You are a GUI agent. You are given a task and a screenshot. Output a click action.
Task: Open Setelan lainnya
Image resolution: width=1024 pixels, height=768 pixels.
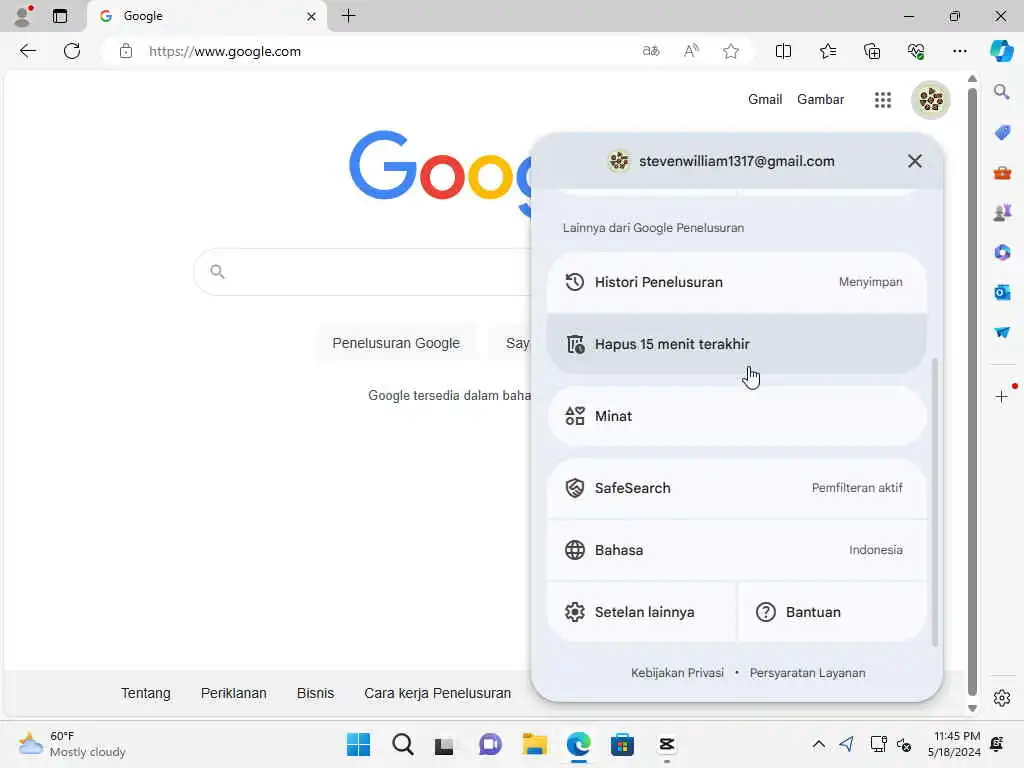[641, 612]
